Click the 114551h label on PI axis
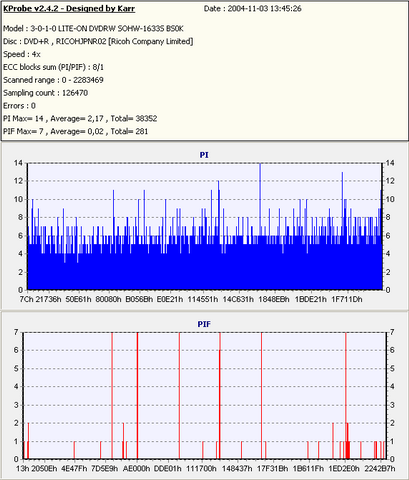The height and width of the screenshot is (480, 409). pos(203,299)
